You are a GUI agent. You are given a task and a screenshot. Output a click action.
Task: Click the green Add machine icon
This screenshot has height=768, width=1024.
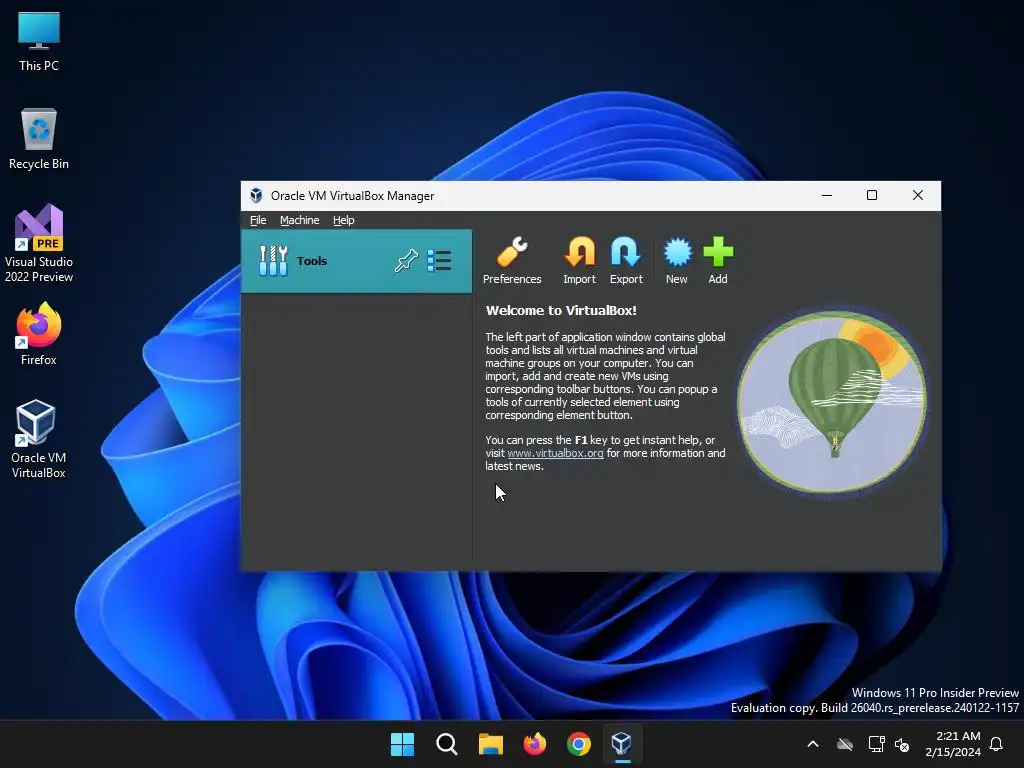(x=718, y=261)
